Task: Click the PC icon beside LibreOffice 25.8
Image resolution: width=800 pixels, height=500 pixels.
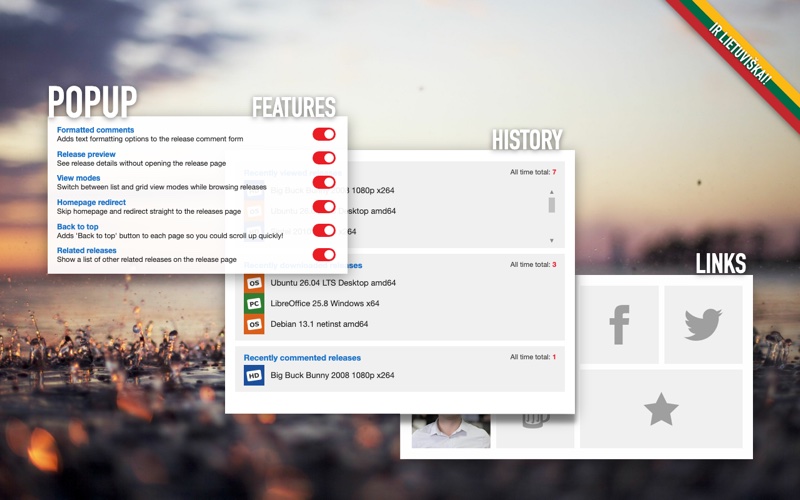Action: point(254,304)
